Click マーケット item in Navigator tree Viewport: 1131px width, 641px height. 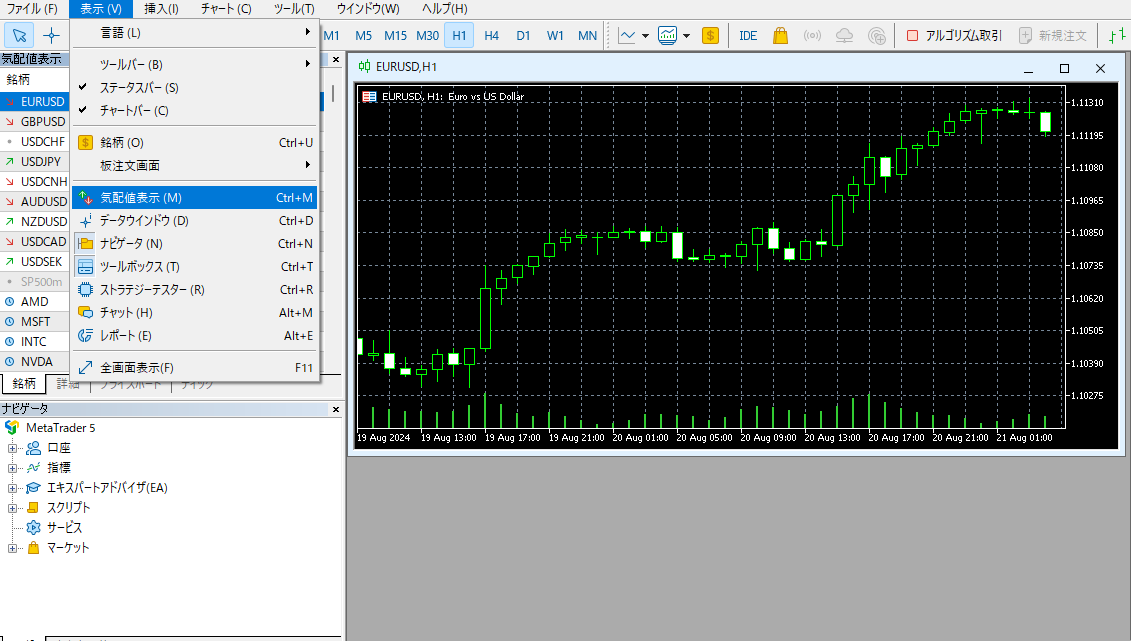[x=68, y=548]
